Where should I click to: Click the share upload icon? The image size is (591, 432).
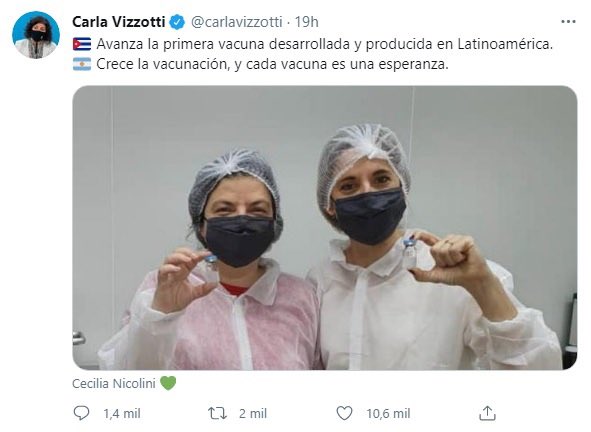pyautogui.click(x=487, y=413)
